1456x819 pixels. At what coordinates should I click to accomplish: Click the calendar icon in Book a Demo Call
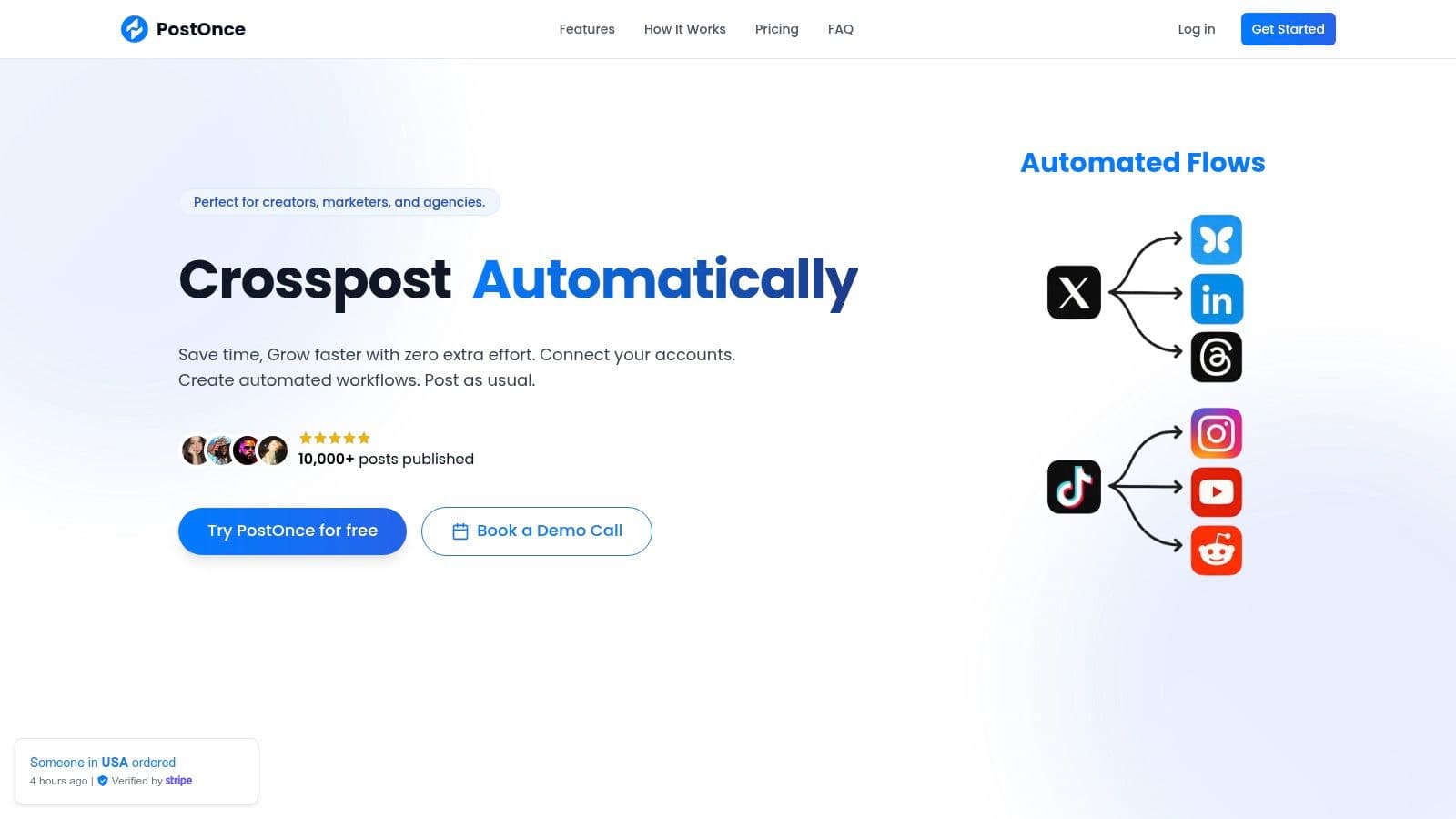pos(460,531)
